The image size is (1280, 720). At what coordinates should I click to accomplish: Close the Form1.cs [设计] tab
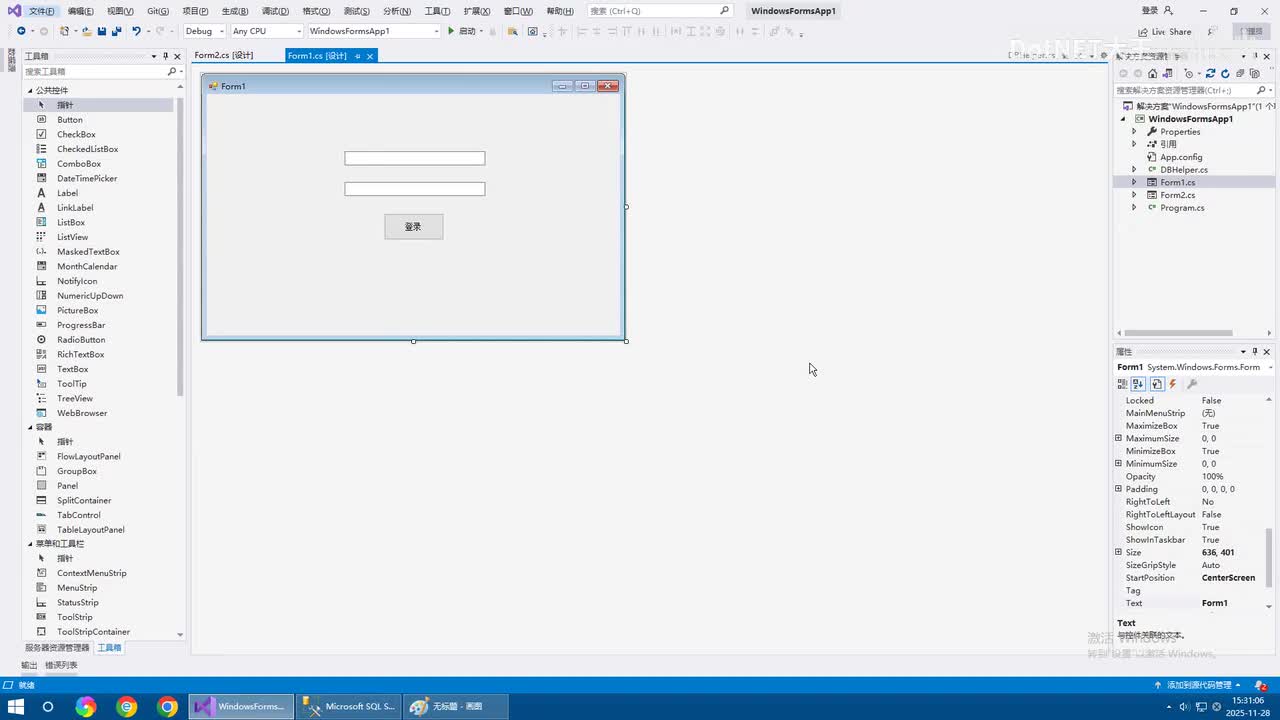370,56
